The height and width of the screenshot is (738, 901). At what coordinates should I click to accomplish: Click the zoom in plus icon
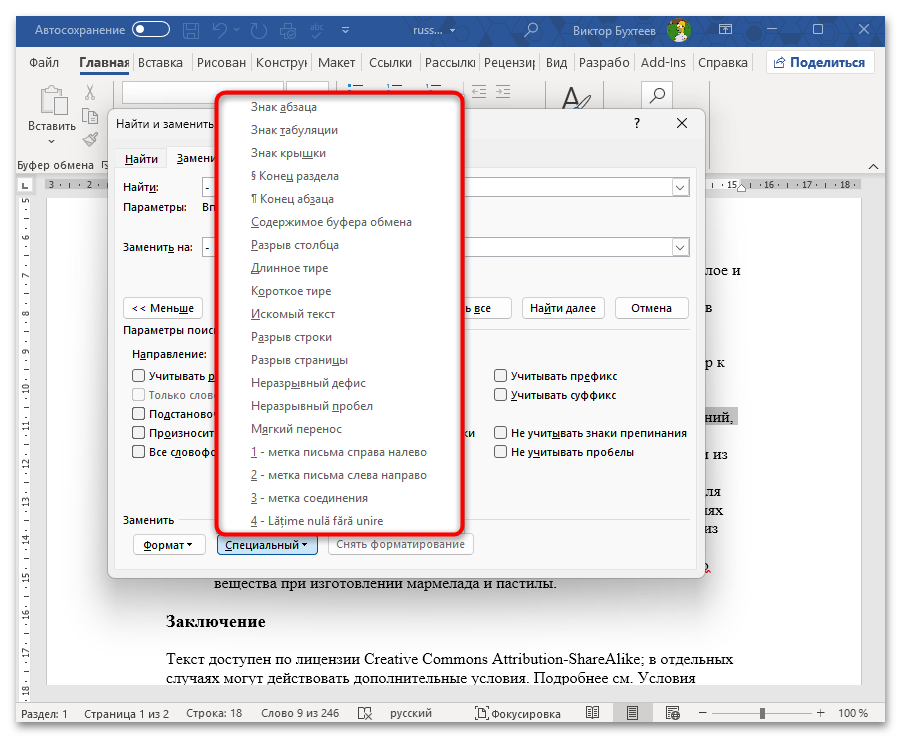(x=819, y=713)
